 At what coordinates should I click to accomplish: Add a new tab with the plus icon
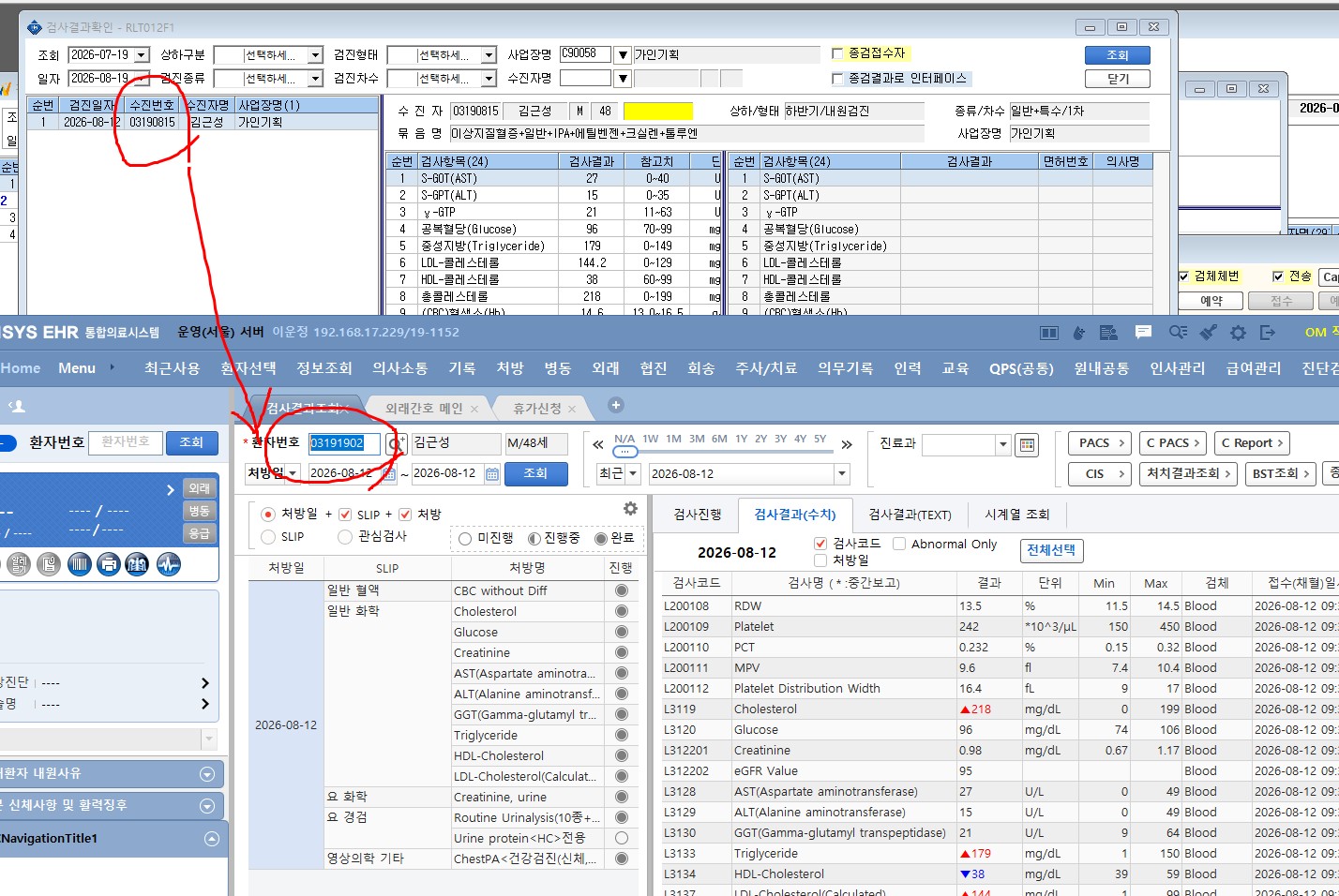click(616, 405)
